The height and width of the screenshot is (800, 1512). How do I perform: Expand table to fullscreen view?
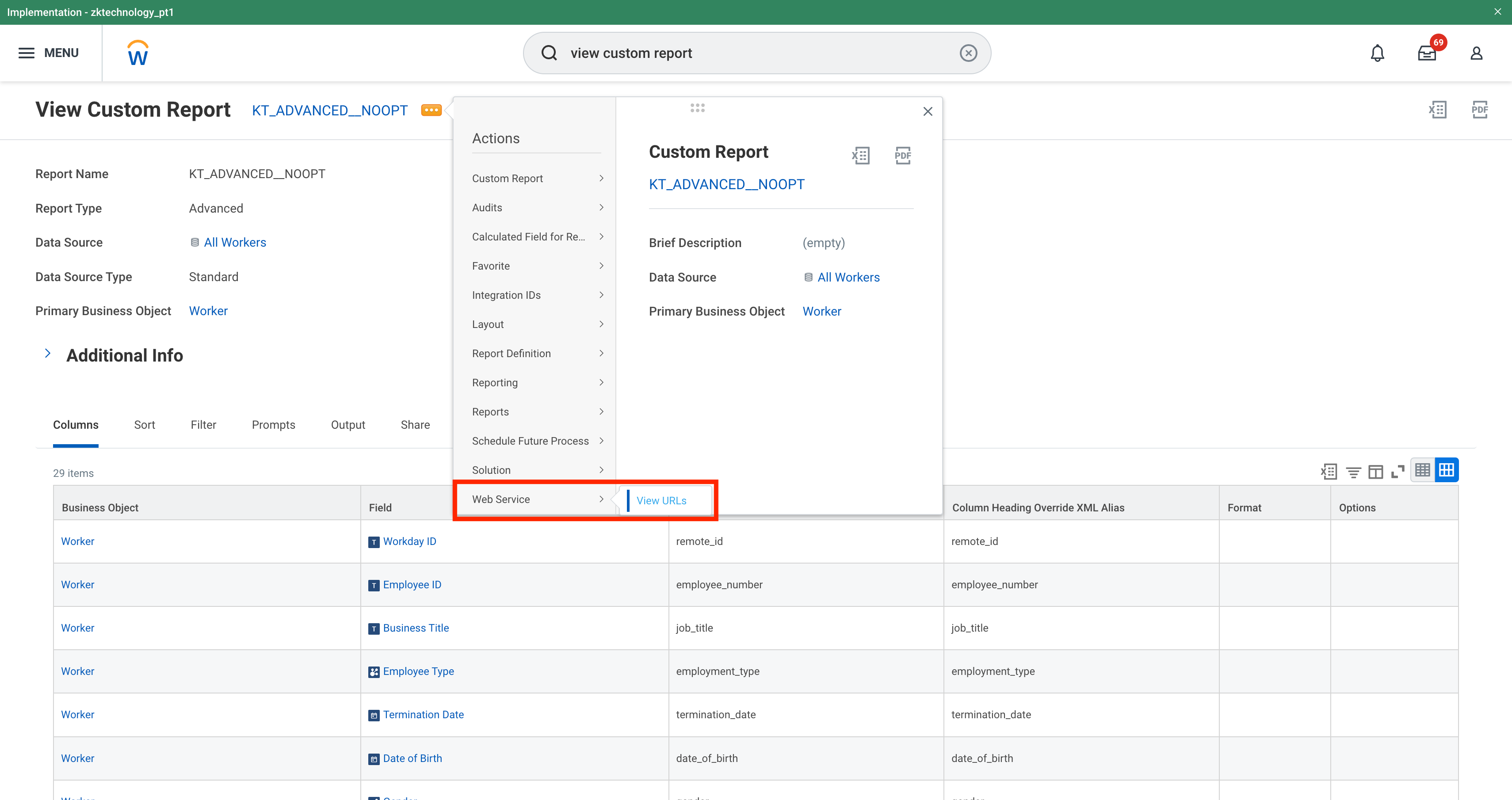(x=1397, y=471)
